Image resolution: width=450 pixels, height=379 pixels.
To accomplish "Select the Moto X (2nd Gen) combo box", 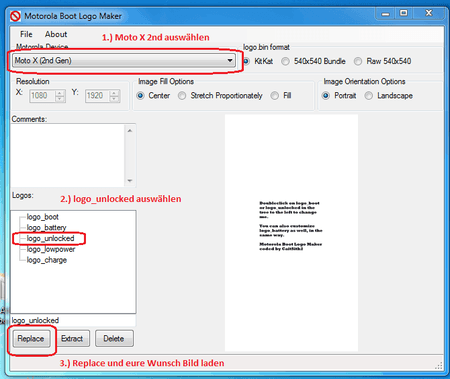I will click(x=124, y=61).
